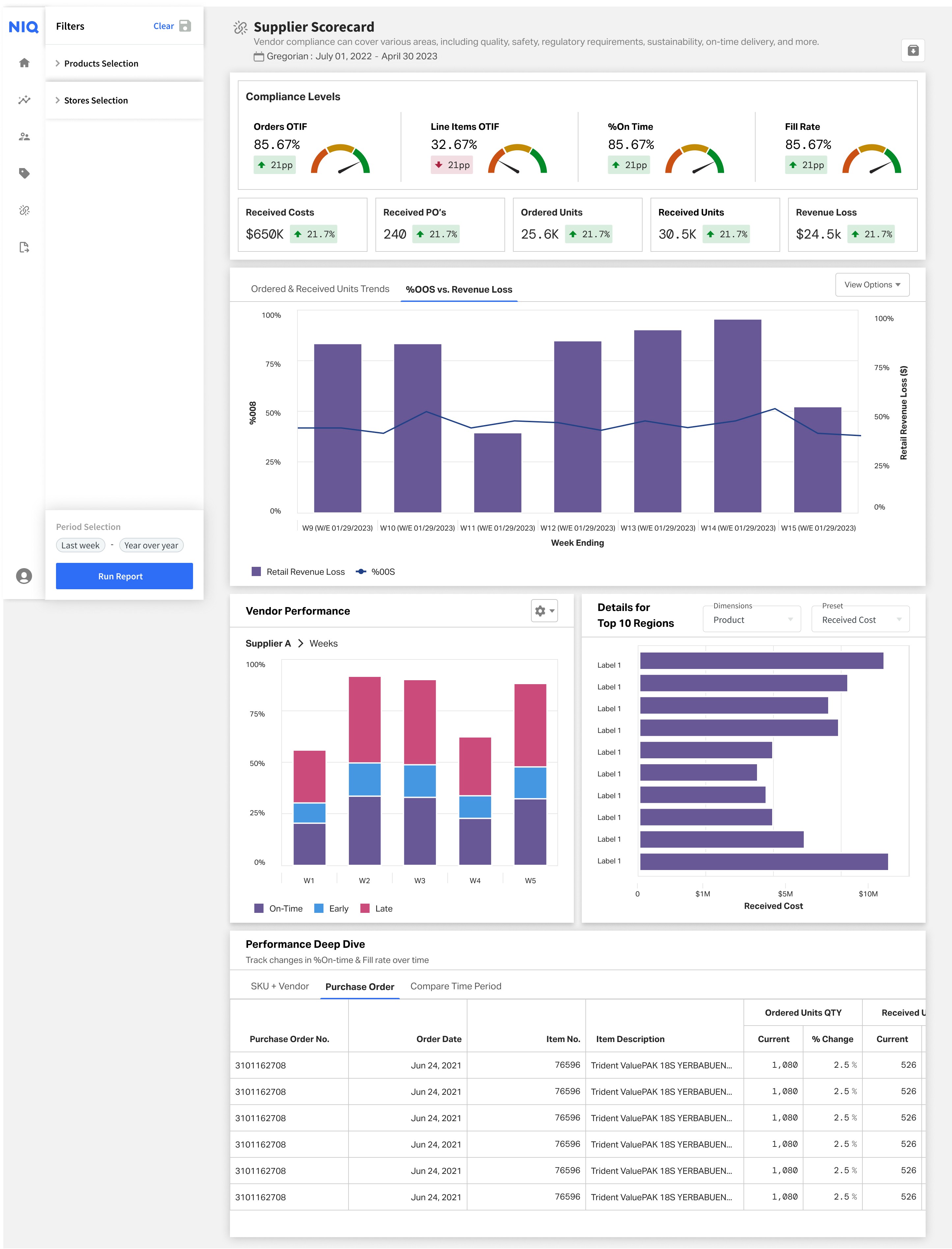Image resolution: width=952 pixels, height=1249 pixels.
Task: Select the price tag sidebar icon
Action: coord(24,173)
